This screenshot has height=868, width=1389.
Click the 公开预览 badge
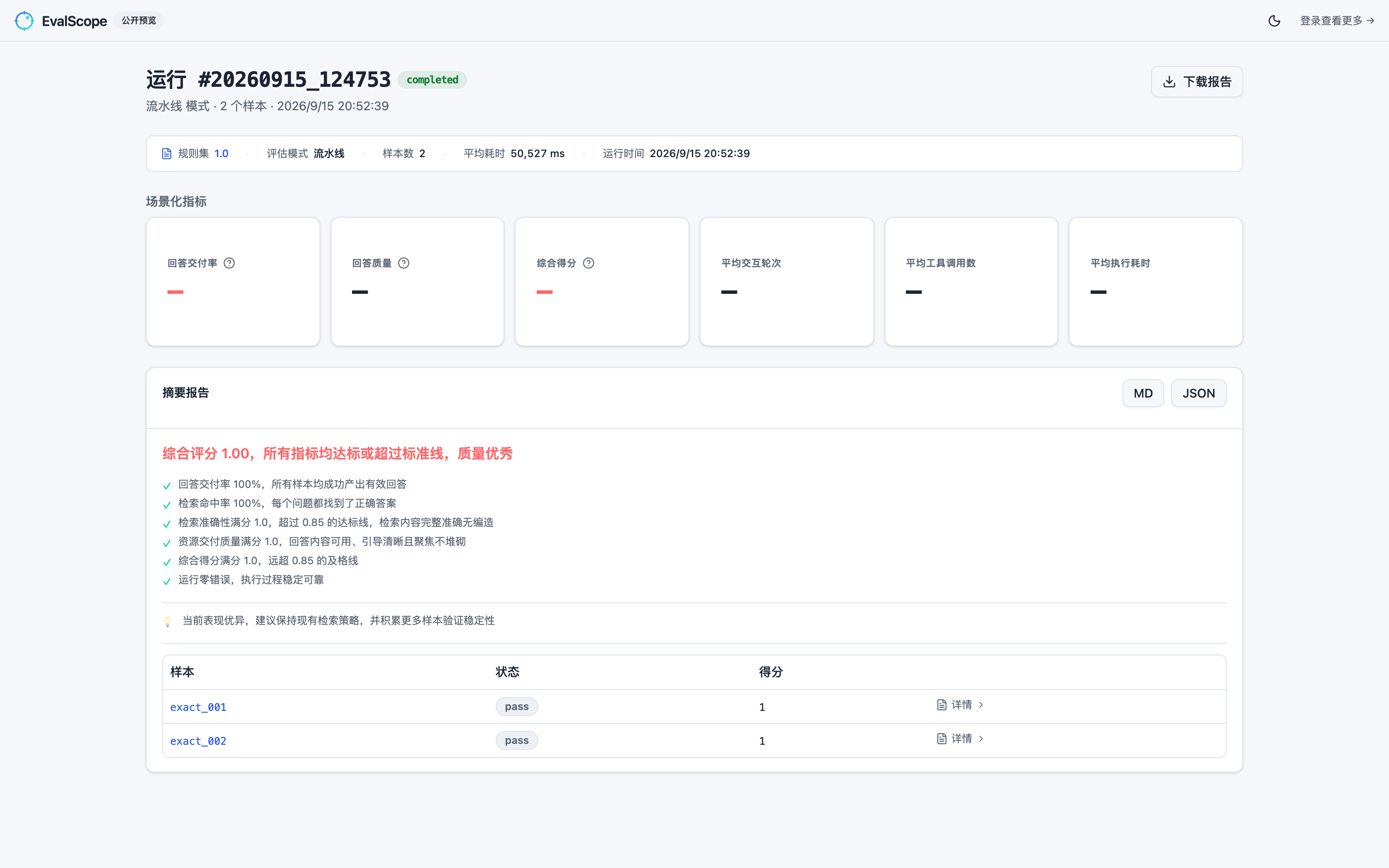pos(139,21)
